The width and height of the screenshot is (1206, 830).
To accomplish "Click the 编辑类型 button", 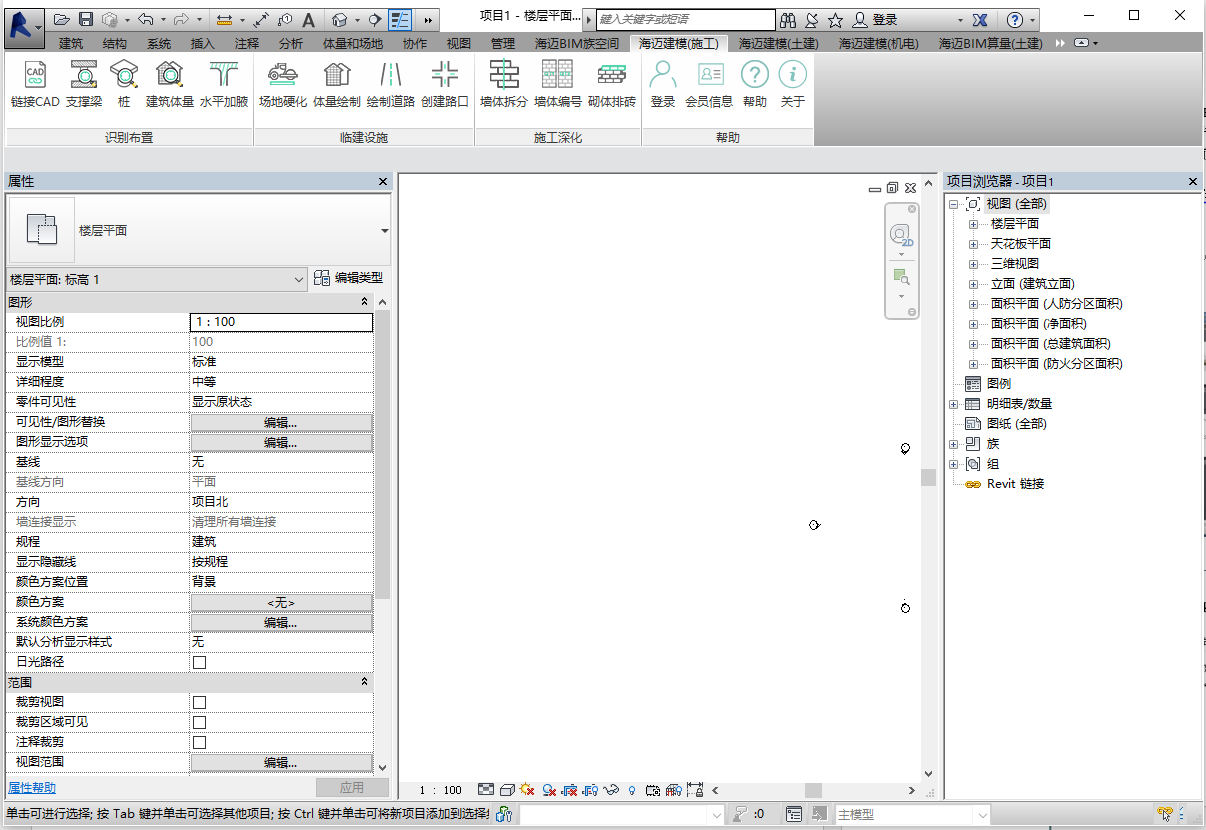I will coord(347,279).
